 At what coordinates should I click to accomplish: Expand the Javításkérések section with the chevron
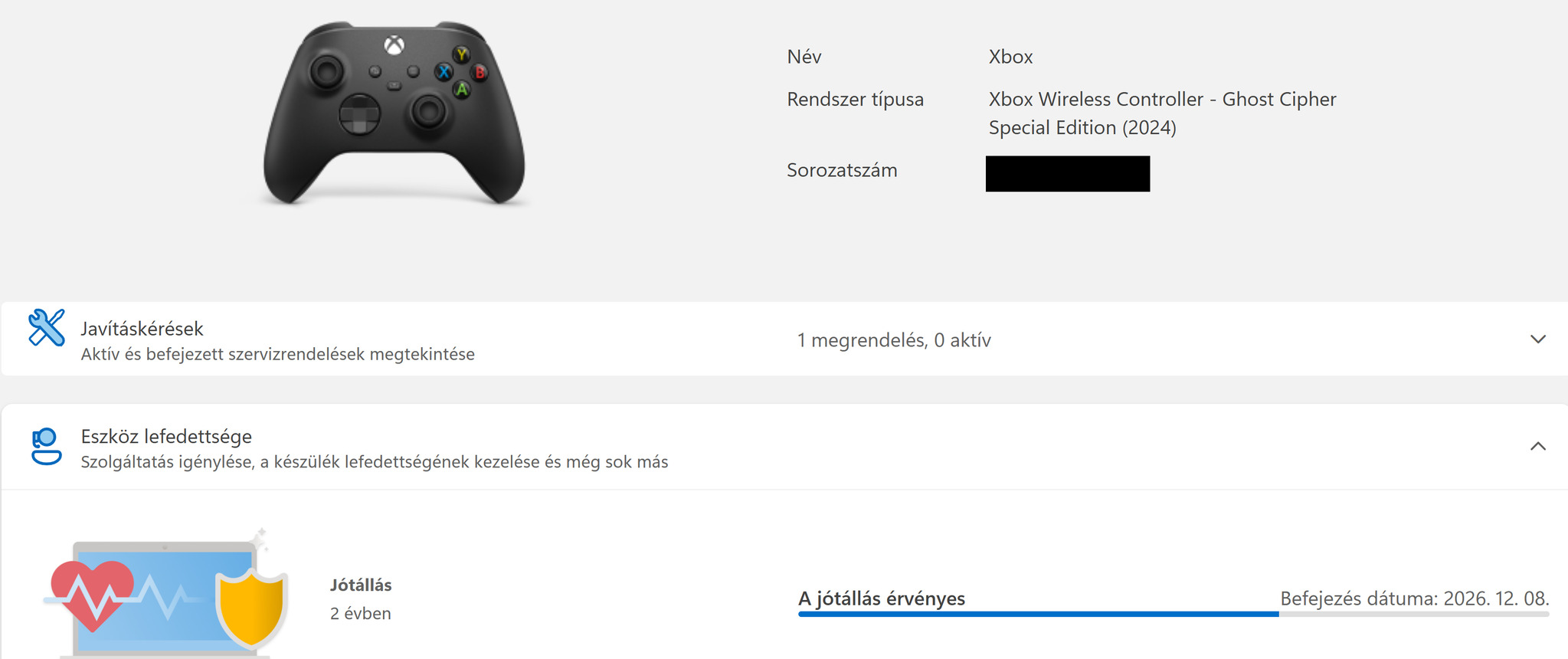[x=1537, y=339]
